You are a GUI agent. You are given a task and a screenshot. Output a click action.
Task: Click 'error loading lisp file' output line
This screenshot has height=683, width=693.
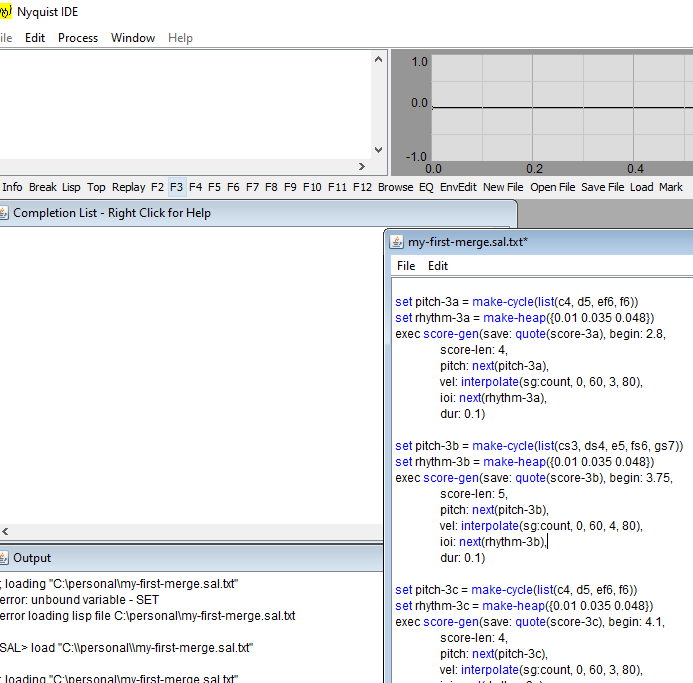point(148,616)
